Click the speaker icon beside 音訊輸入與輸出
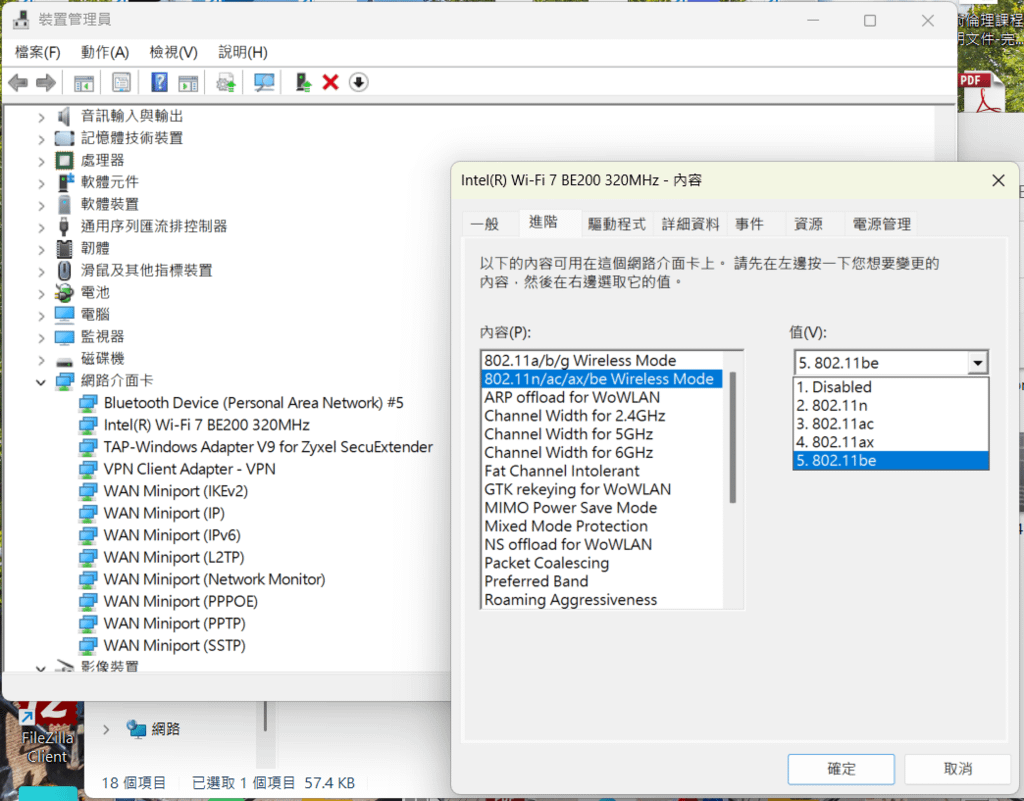This screenshot has height=801, width=1024. point(64,116)
